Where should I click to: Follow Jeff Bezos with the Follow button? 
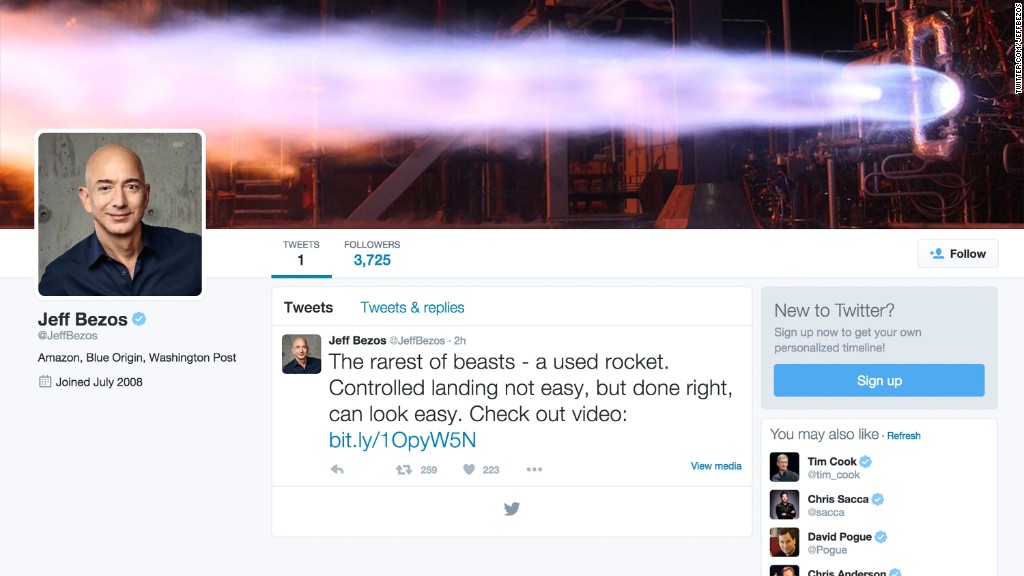point(958,253)
